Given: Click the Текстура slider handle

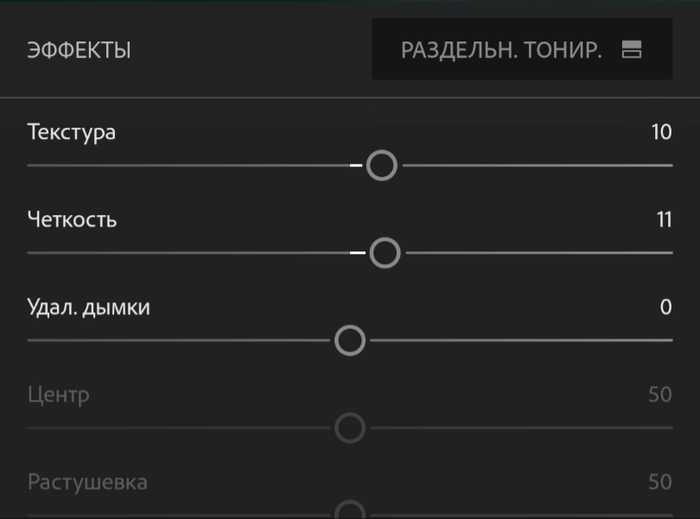Looking at the screenshot, I should click(381, 165).
